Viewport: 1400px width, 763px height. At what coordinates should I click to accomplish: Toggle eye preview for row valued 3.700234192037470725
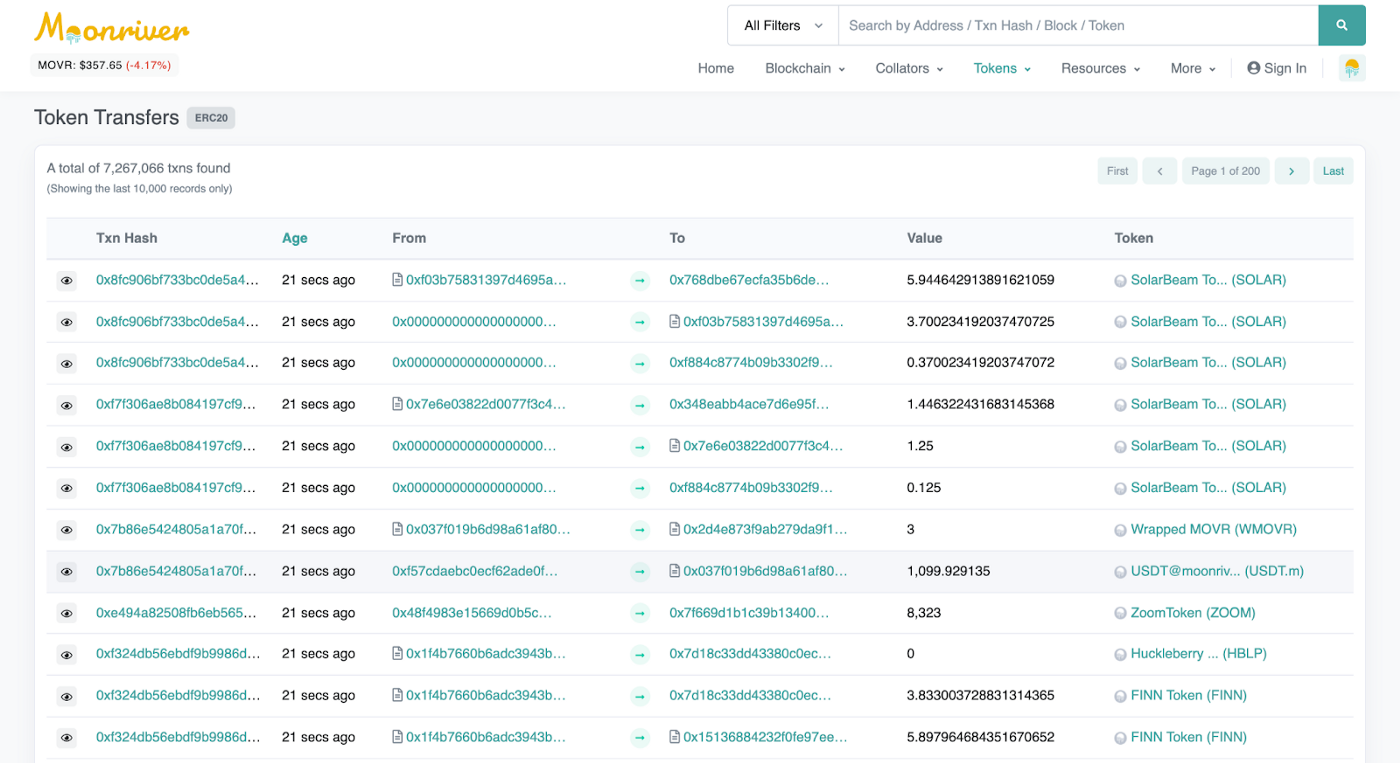(67, 322)
